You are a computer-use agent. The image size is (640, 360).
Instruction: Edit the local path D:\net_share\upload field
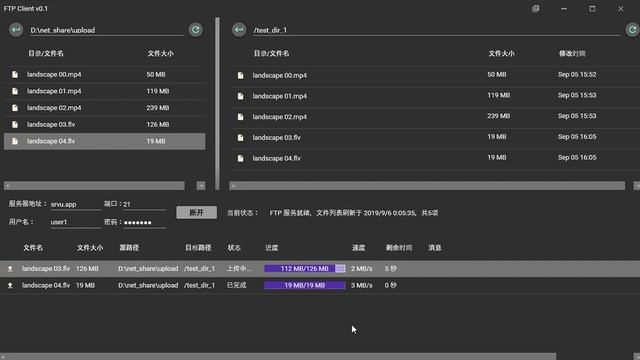point(107,30)
